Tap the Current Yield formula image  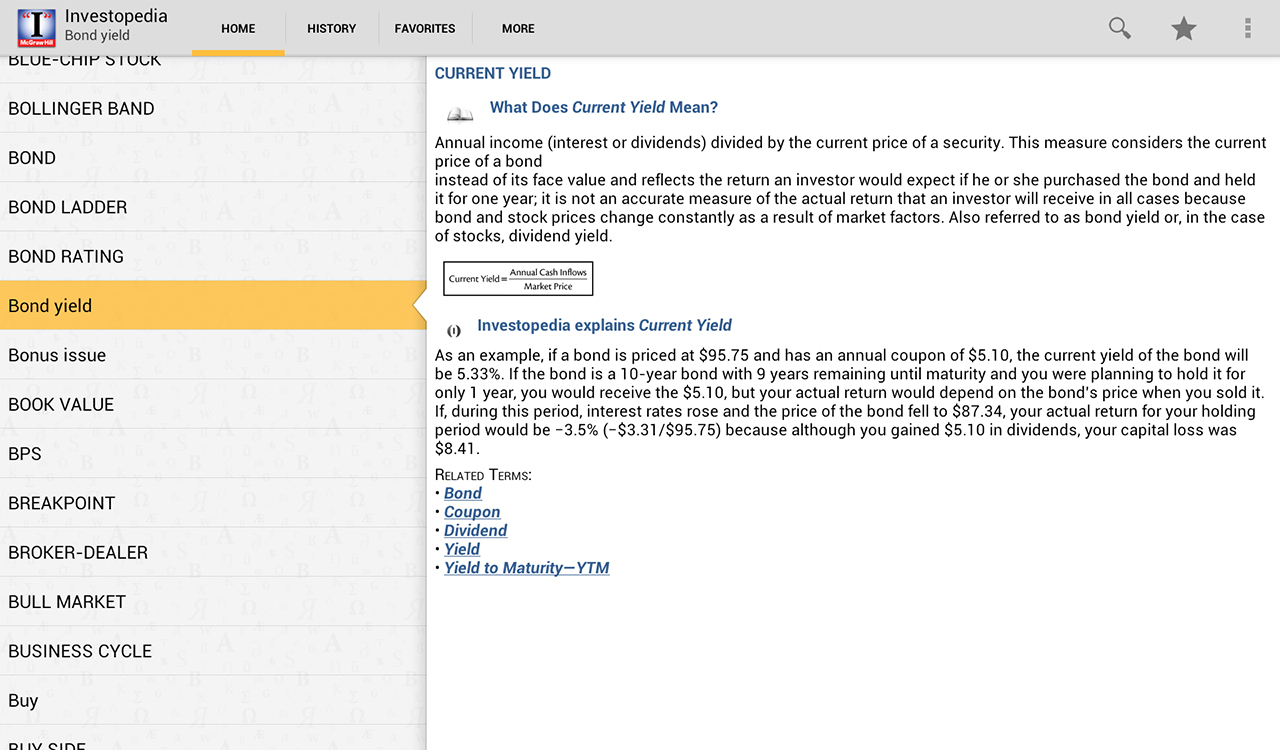click(518, 279)
